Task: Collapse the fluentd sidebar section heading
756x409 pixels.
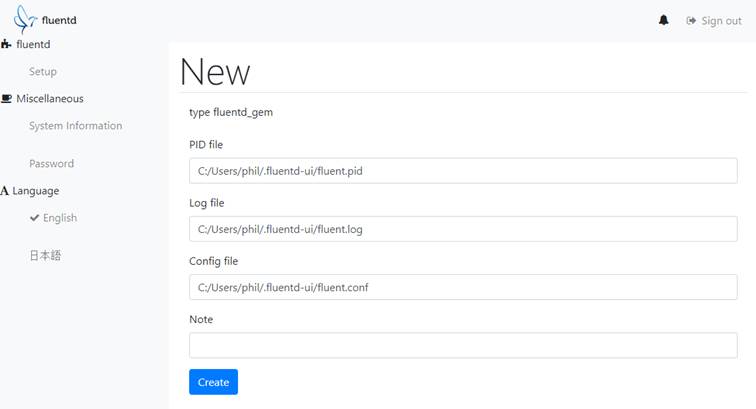Action: coord(33,44)
